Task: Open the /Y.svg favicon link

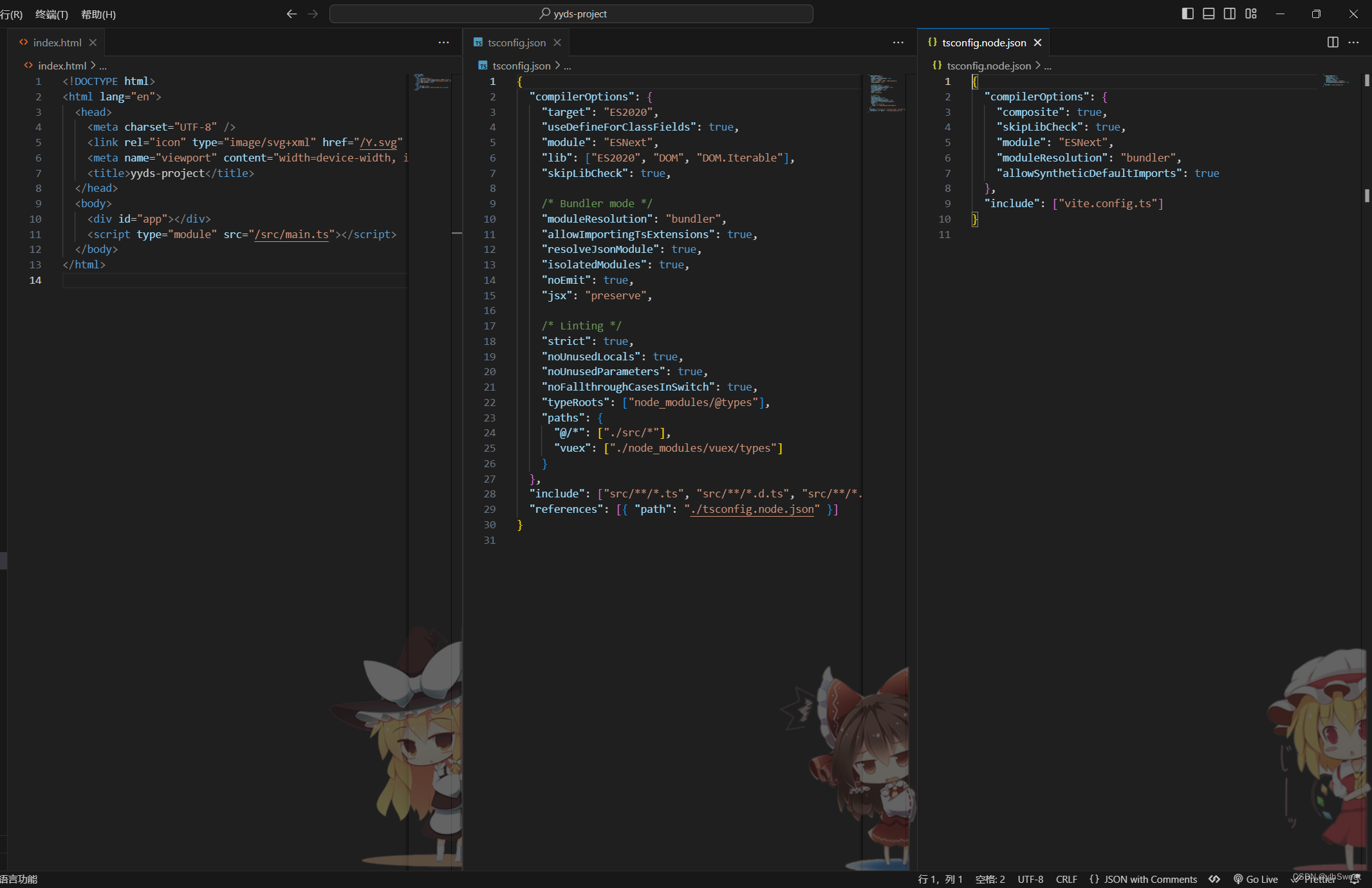Action: click(378, 142)
